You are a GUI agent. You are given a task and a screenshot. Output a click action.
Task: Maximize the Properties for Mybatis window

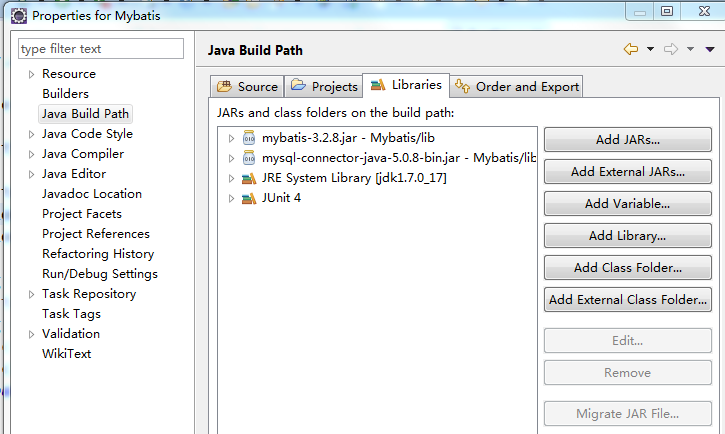[667, 11]
